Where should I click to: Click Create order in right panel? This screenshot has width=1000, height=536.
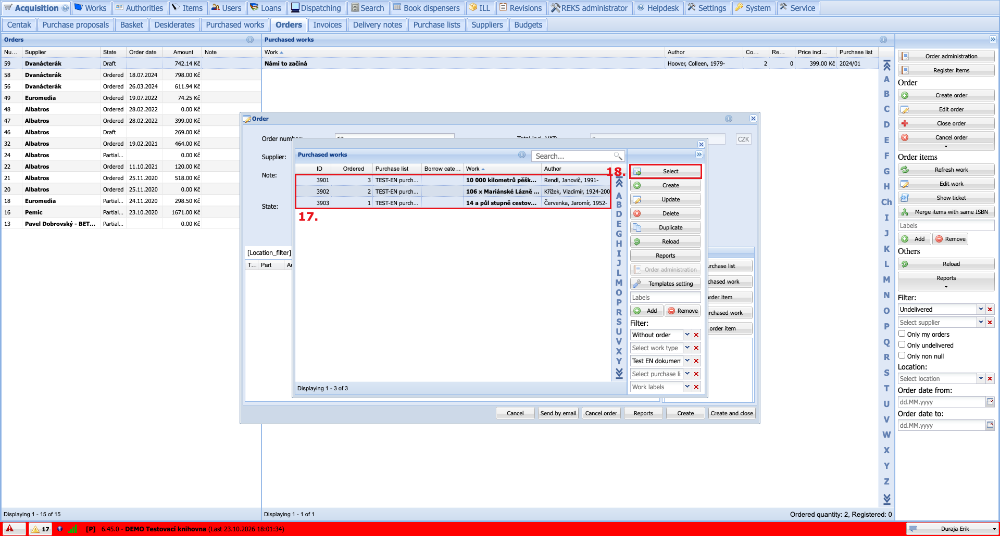click(946, 95)
